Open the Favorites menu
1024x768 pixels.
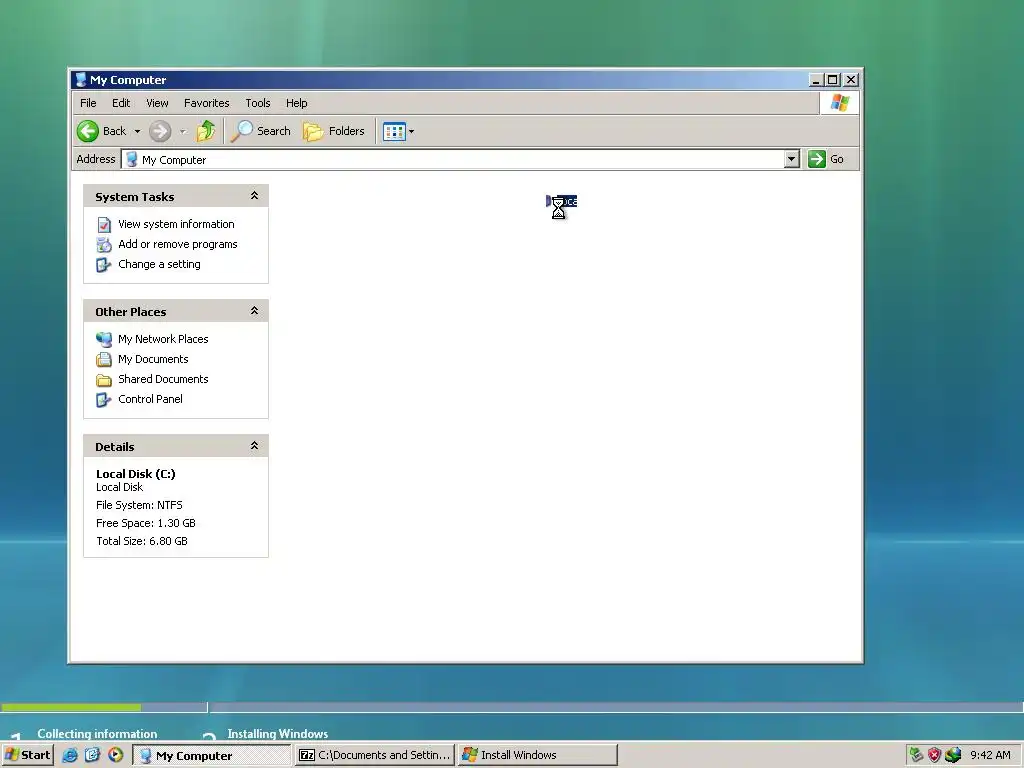206,103
